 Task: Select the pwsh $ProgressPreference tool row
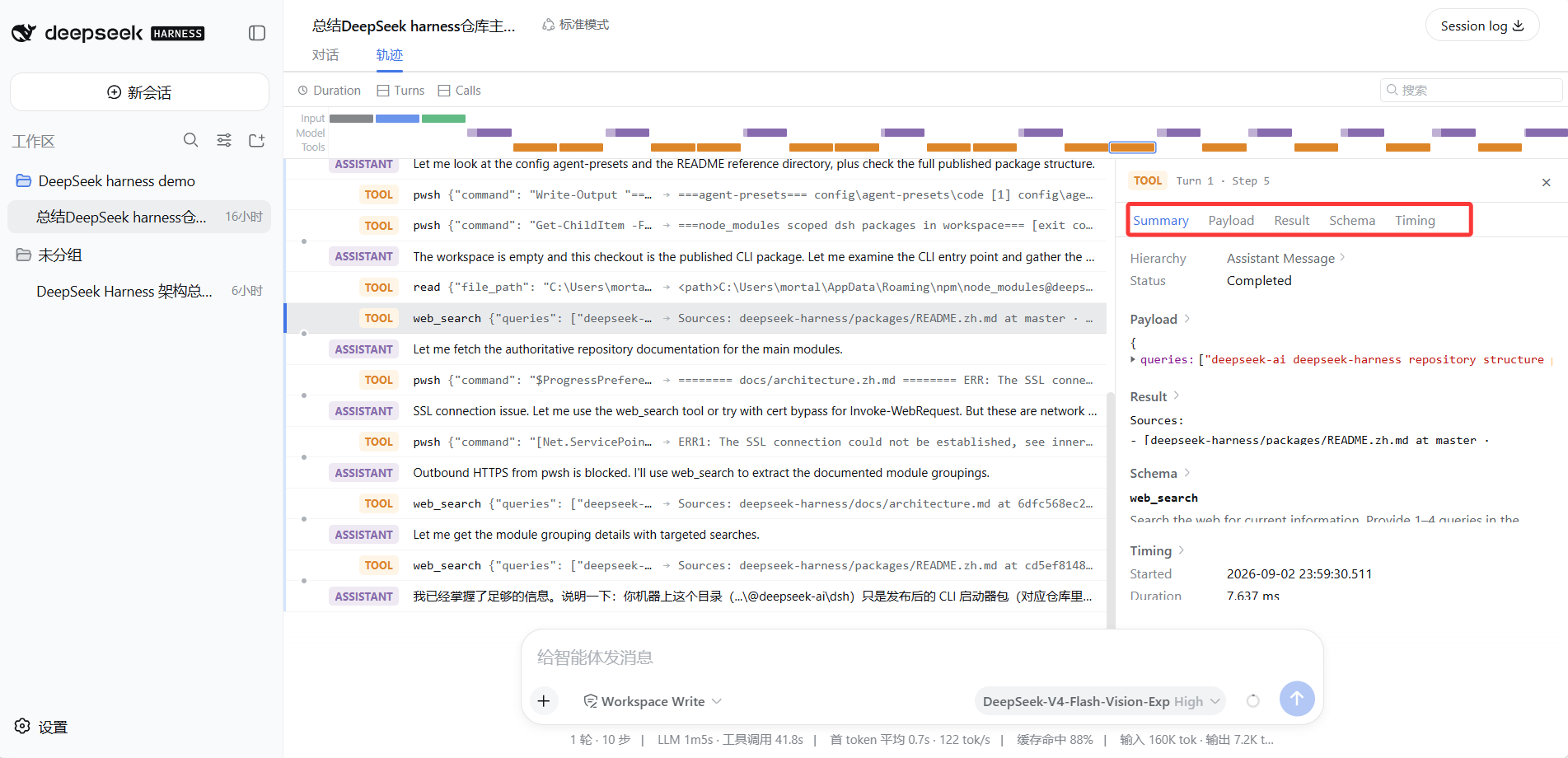point(695,380)
